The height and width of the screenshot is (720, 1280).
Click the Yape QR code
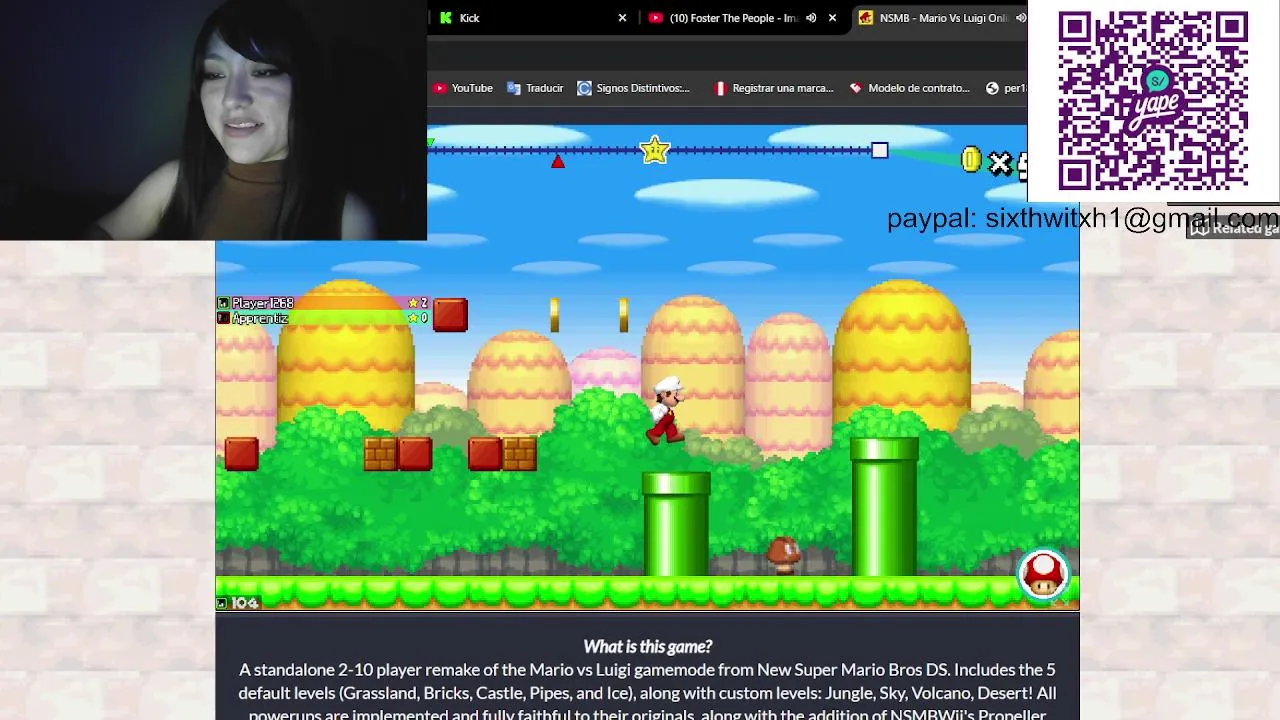coord(1153,101)
